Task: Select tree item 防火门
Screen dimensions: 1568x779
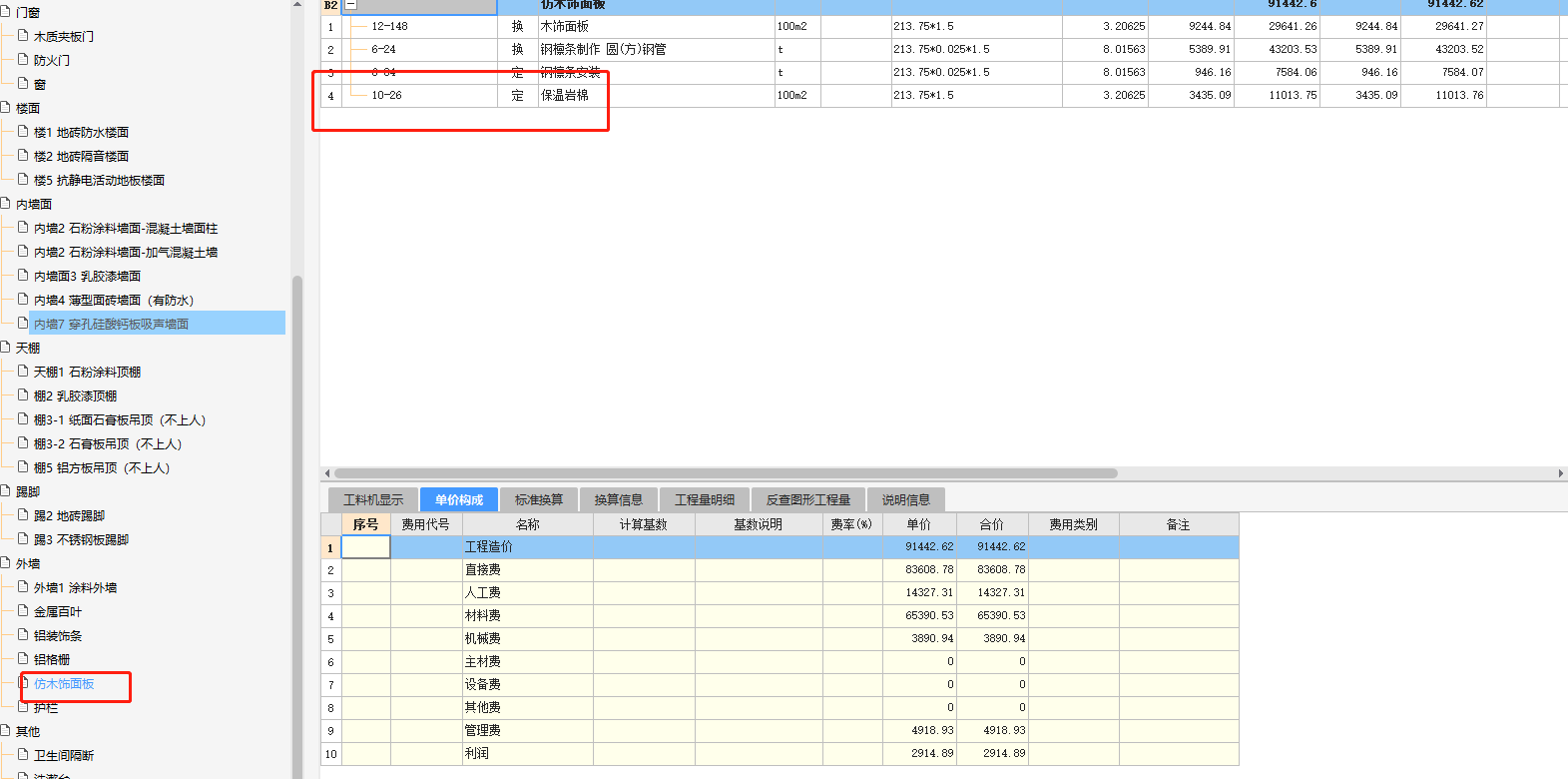Action: 52,61
